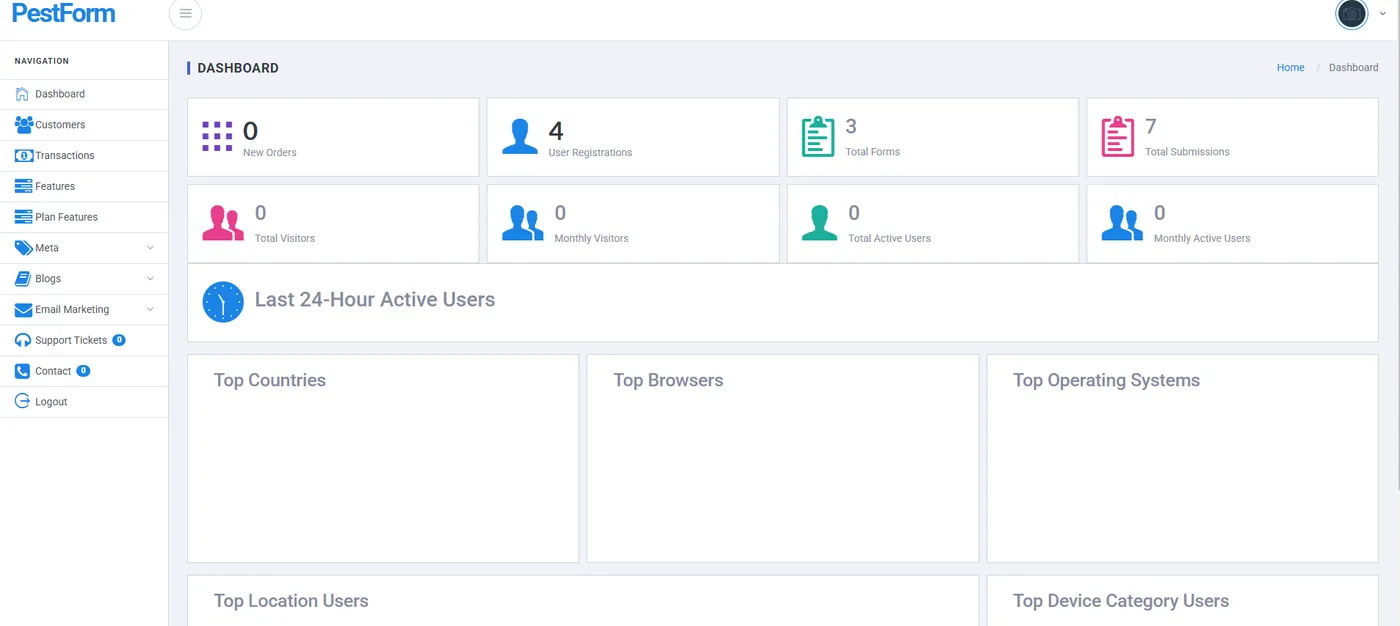Click the PestForm logo
The width and height of the screenshot is (1400, 626).
pos(63,14)
